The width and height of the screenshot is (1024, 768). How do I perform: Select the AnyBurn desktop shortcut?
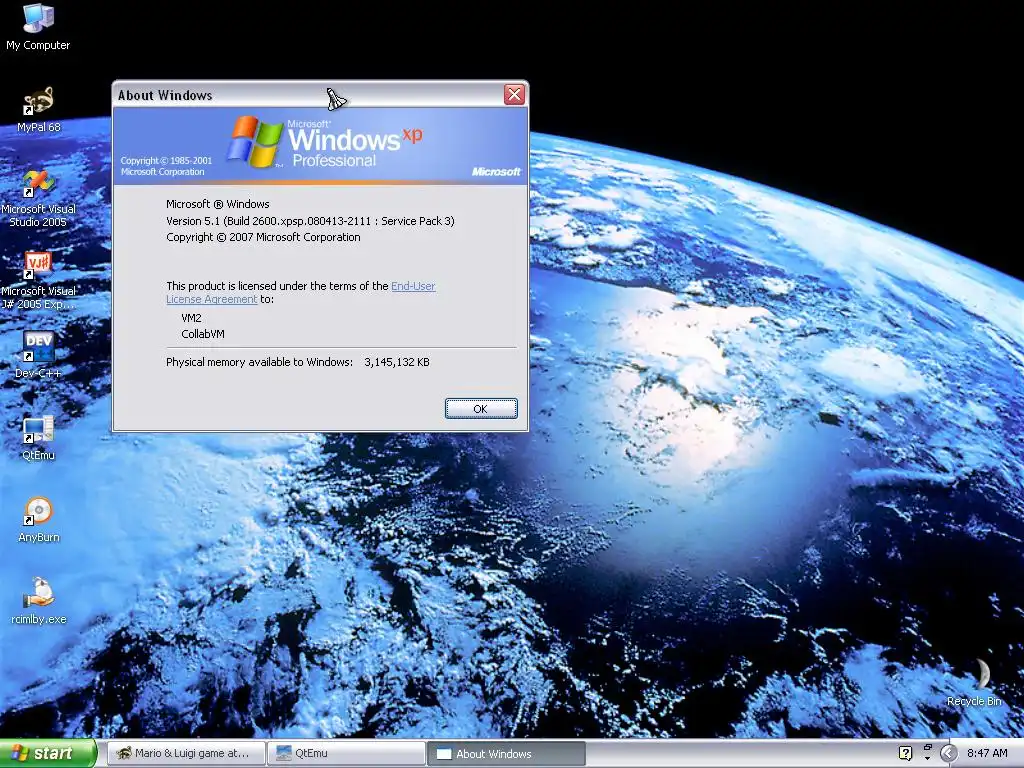click(x=38, y=520)
